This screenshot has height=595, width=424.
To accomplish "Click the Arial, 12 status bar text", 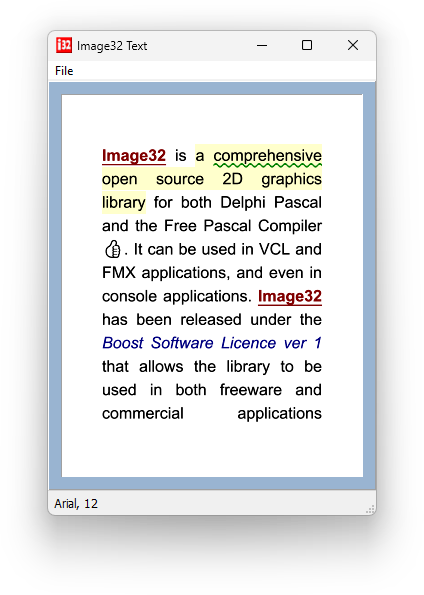I will coord(76,504).
